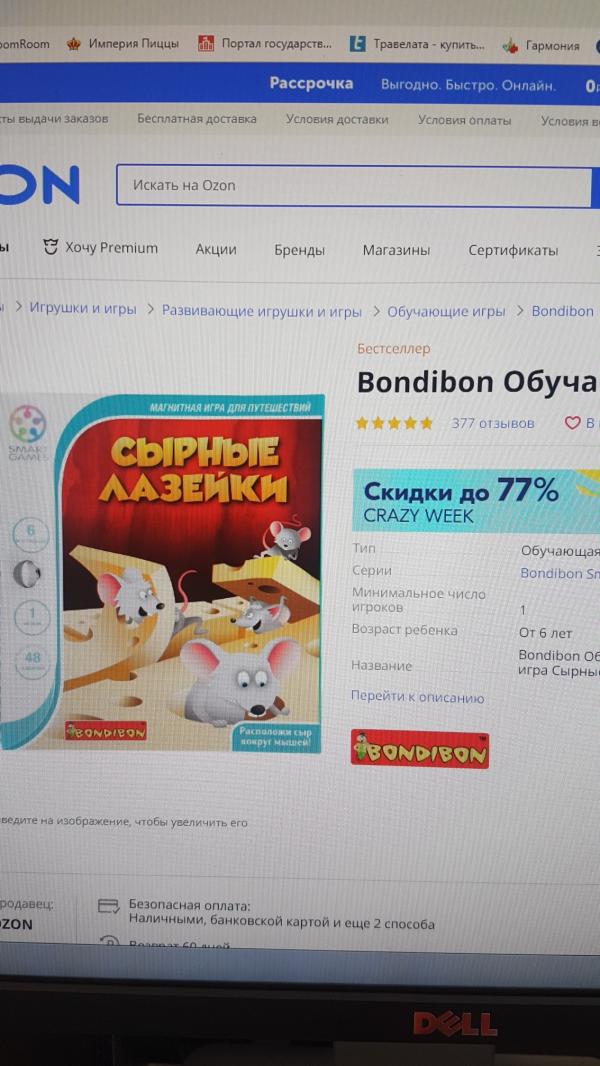The image size is (600, 1066).
Task: Go to Развивающие игрушки и игры breadcrumb
Action: pyautogui.click(x=262, y=311)
